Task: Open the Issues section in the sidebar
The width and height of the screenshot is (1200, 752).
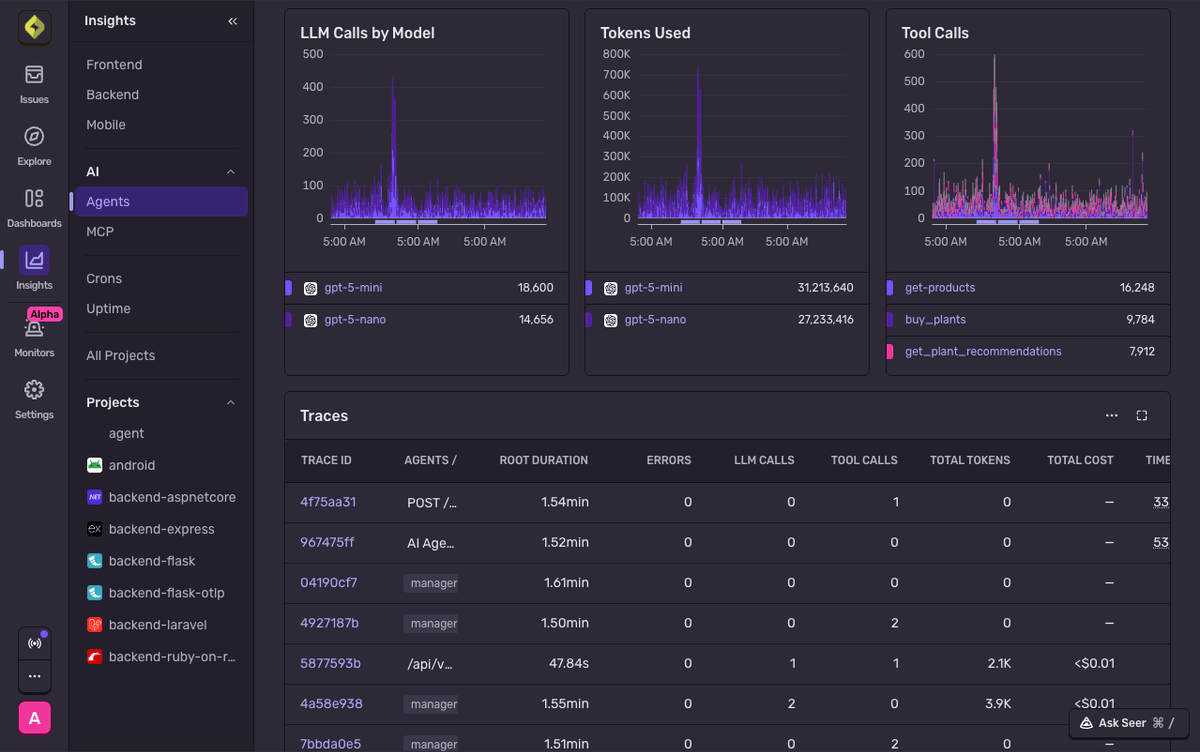Action: (x=34, y=84)
